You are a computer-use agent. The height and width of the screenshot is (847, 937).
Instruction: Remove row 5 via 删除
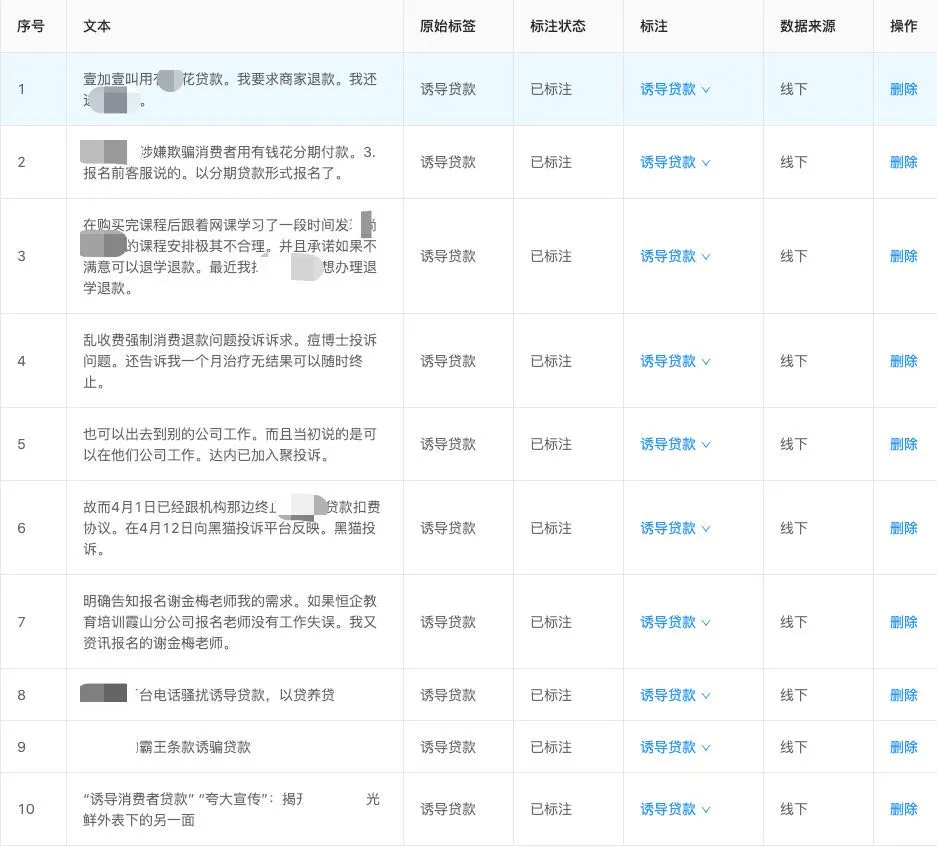904,444
